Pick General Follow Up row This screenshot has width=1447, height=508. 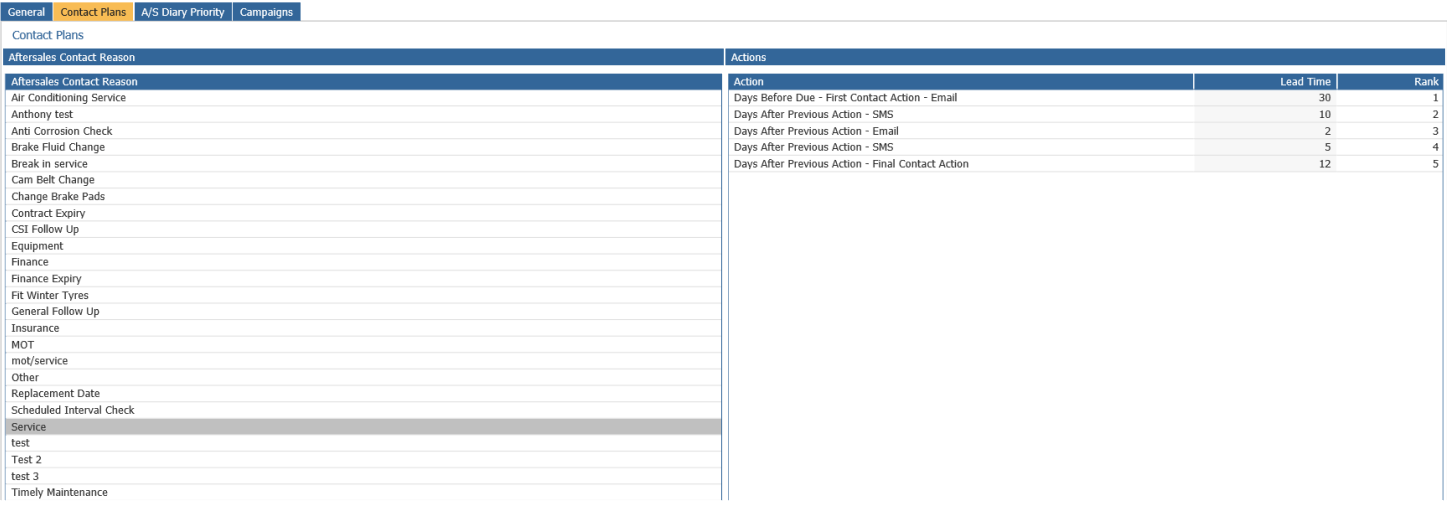point(363,311)
